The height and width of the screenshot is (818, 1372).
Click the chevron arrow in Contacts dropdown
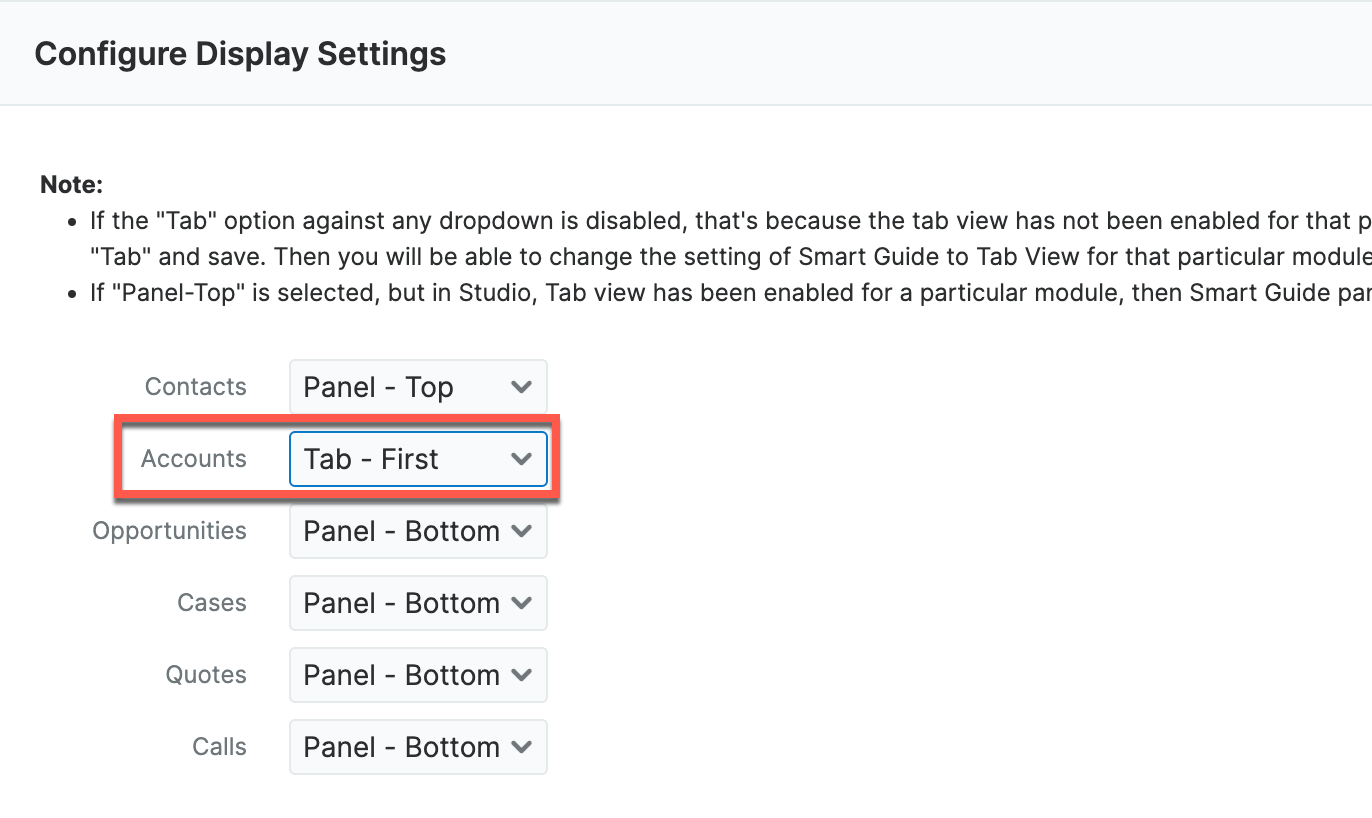coord(521,387)
